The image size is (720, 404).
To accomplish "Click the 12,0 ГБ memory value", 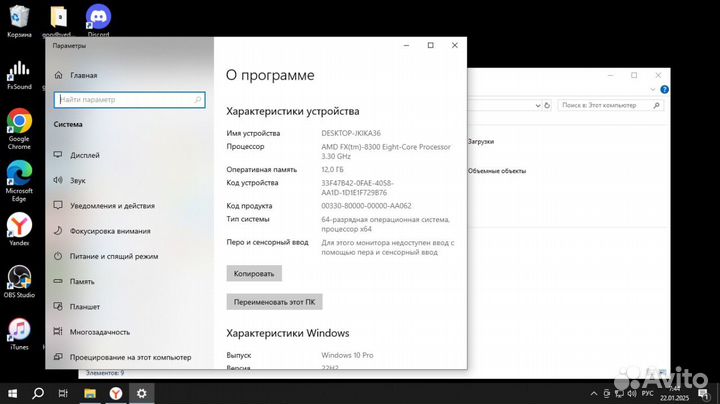I will [x=332, y=169].
